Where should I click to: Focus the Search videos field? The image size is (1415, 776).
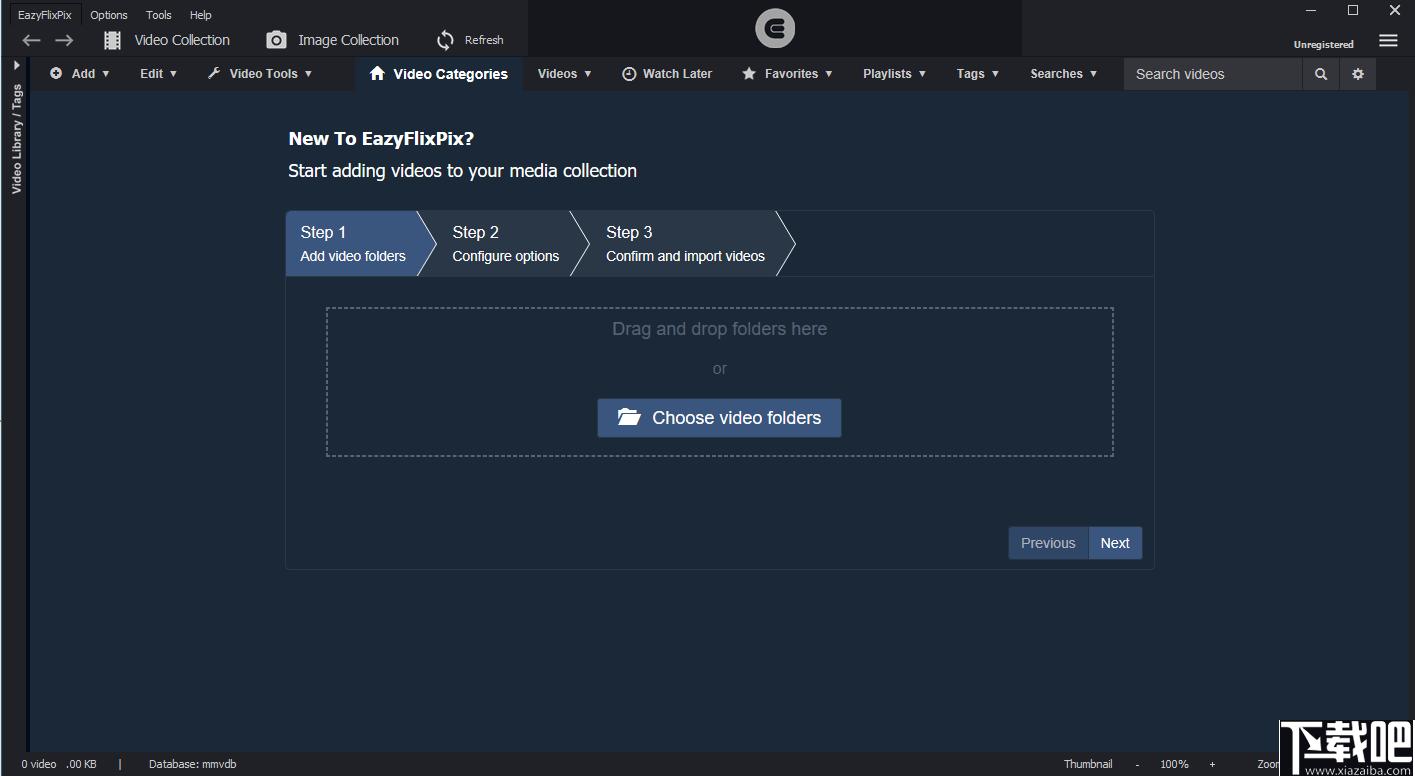click(1213, 74)
